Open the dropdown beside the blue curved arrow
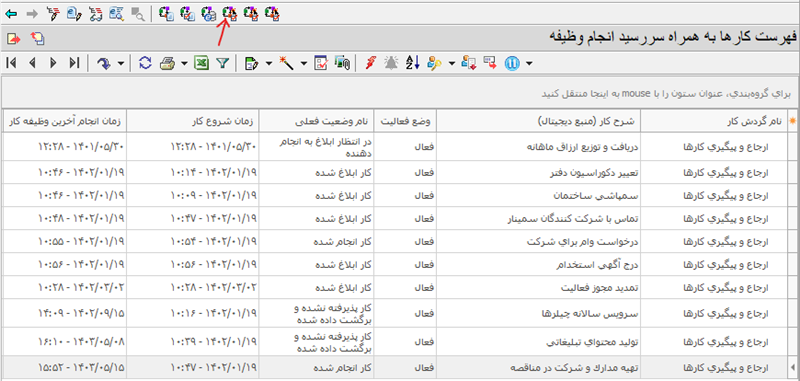Image resolution: width=800 pixels, height=381 pixels. pos(120,63)
